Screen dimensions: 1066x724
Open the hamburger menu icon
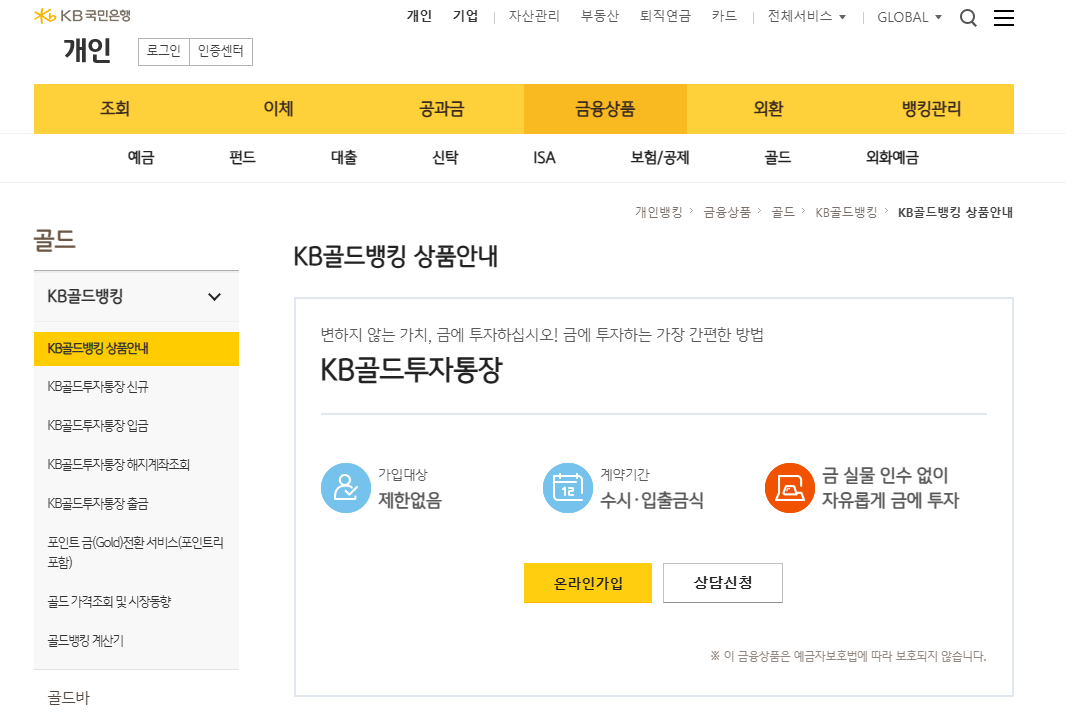(1003, 18)
